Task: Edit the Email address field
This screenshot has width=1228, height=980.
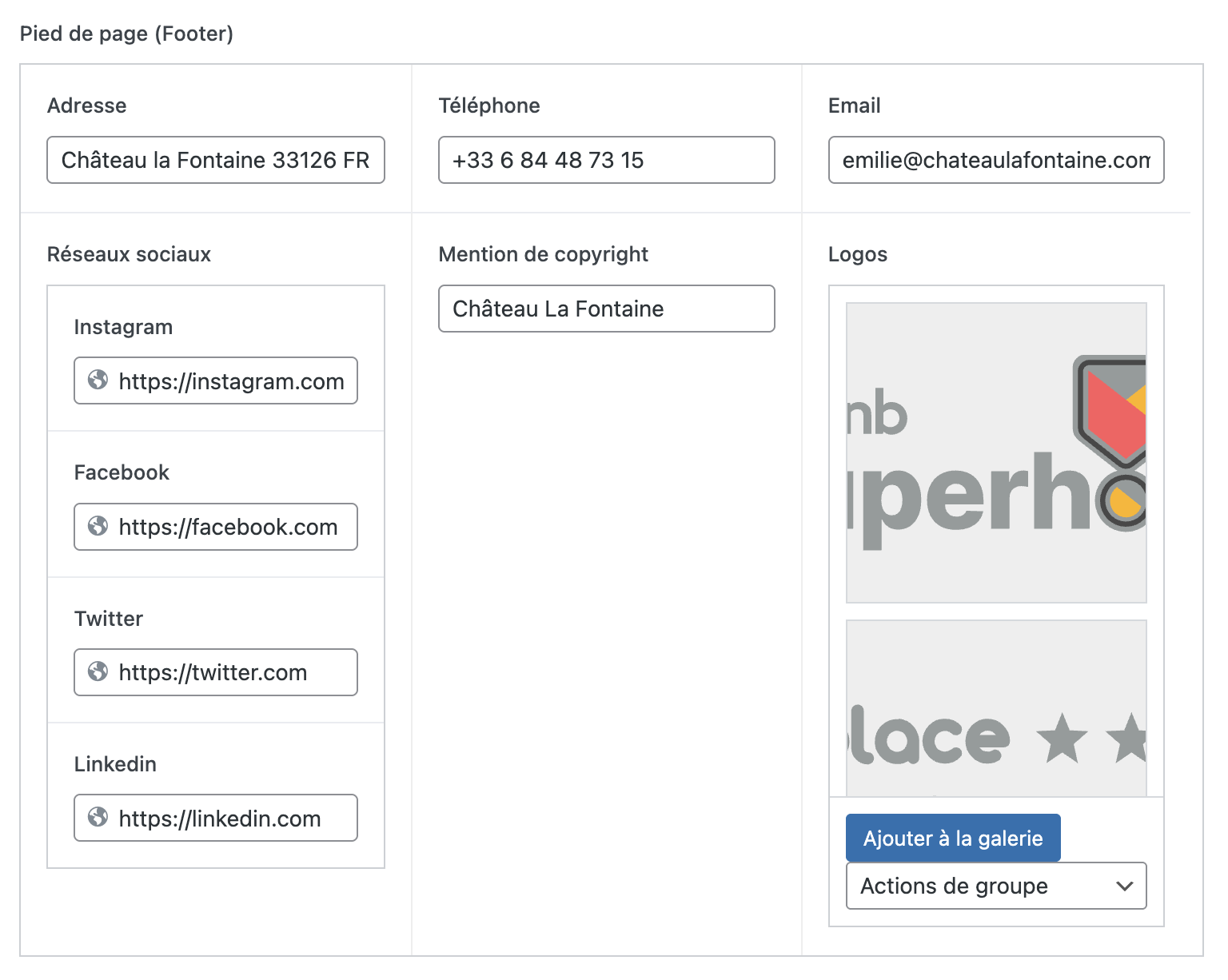Action: (995, 160)
